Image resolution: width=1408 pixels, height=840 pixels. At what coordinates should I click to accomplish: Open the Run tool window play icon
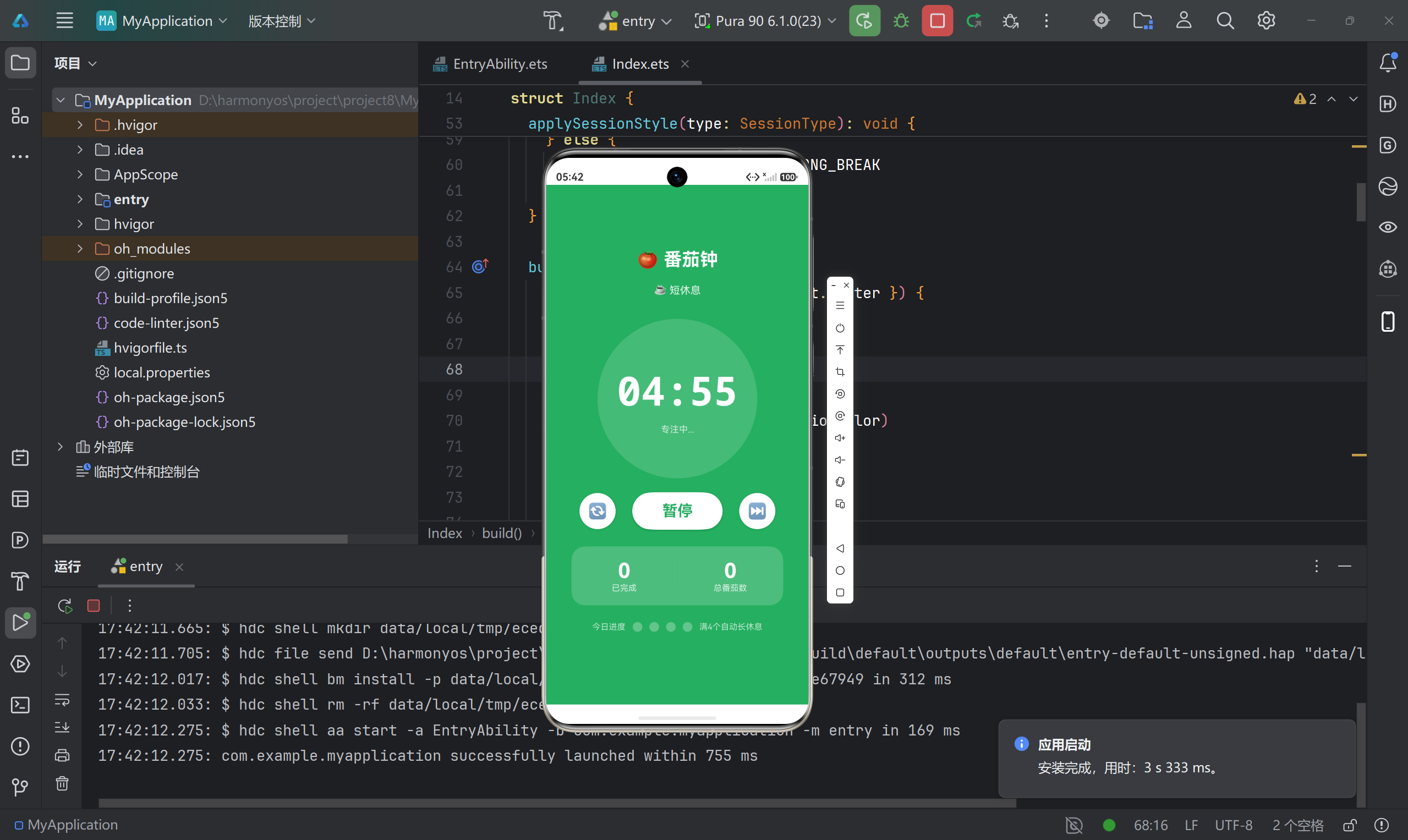[20, 623]
